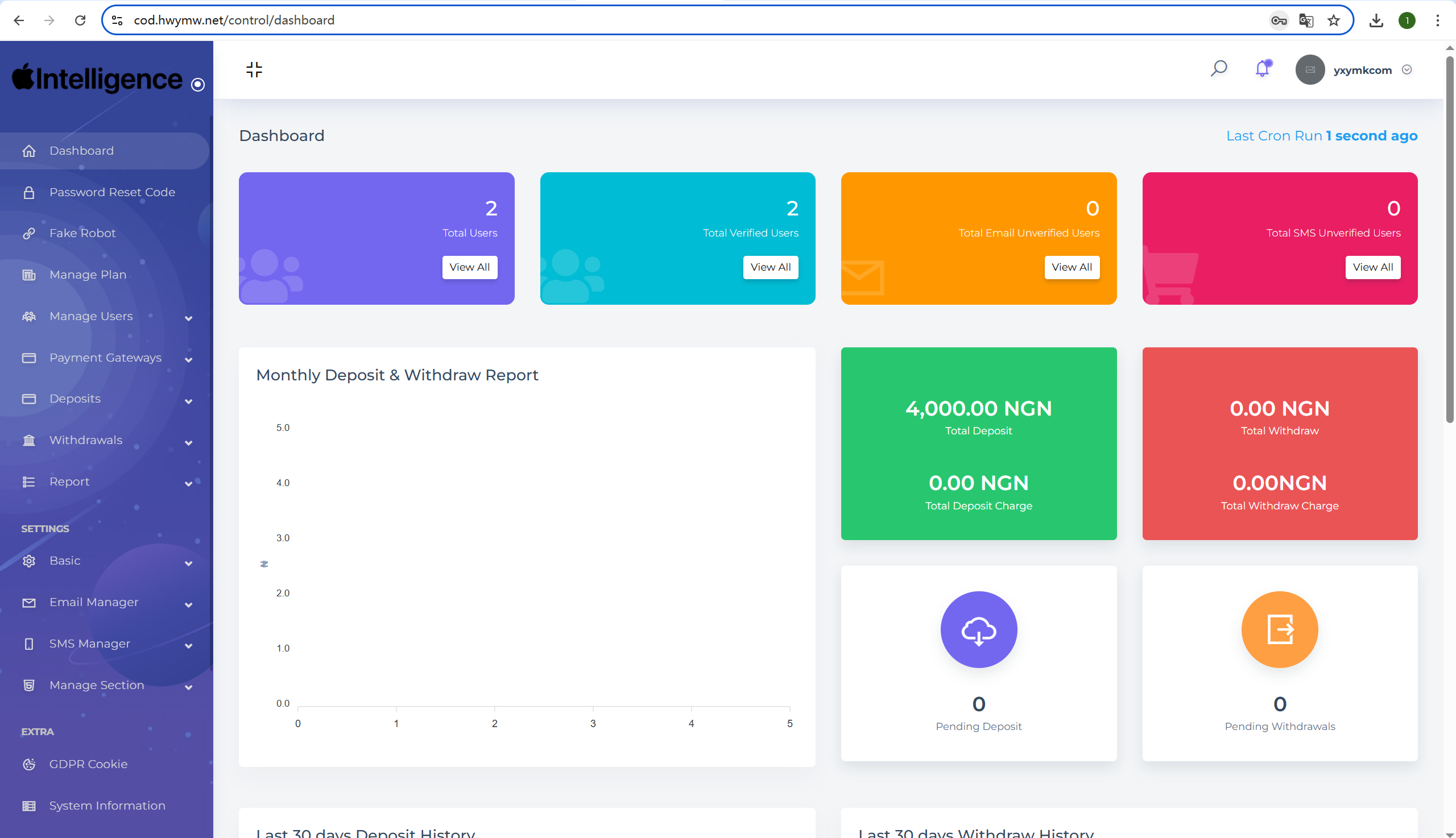The width and height of the screenshot is (1456, 838).
Task: Open System Information in sidebar
Action: point(107,805)
